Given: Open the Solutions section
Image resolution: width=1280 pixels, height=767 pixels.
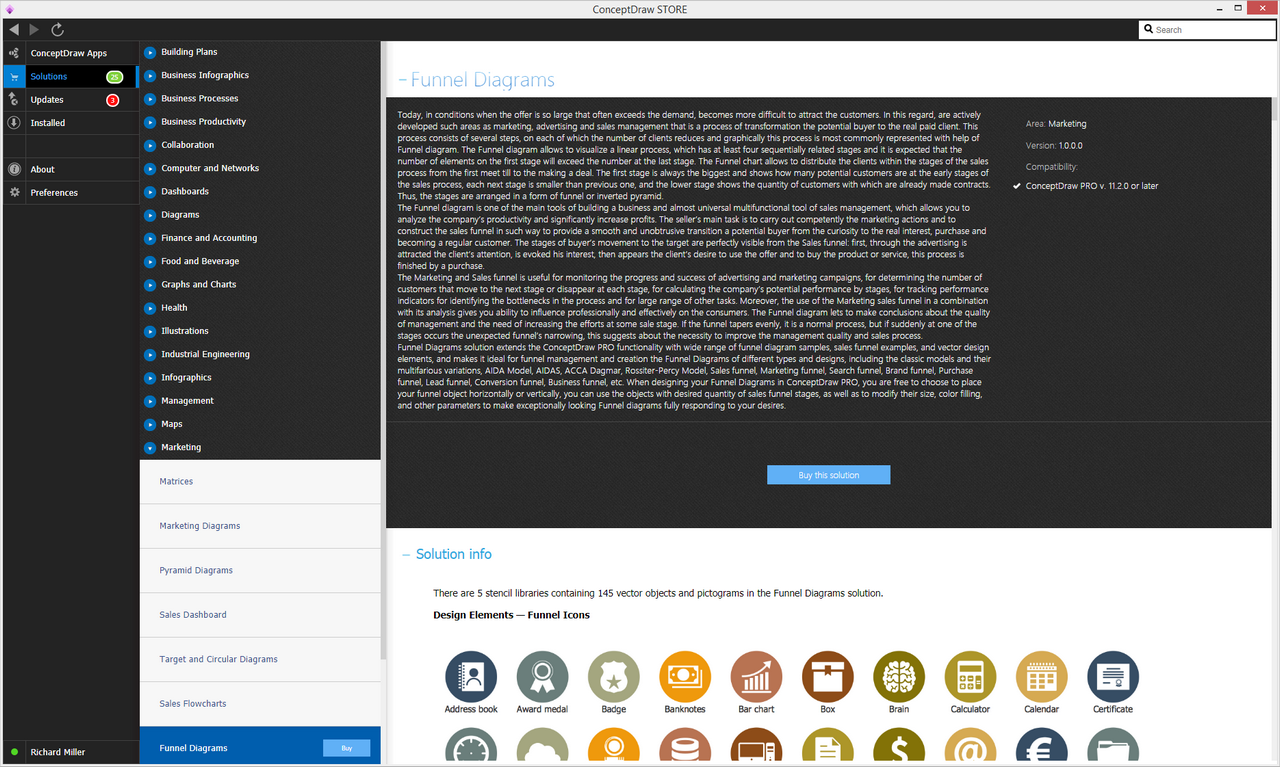Looking at the screenshot, I should [x=70, y=76].
